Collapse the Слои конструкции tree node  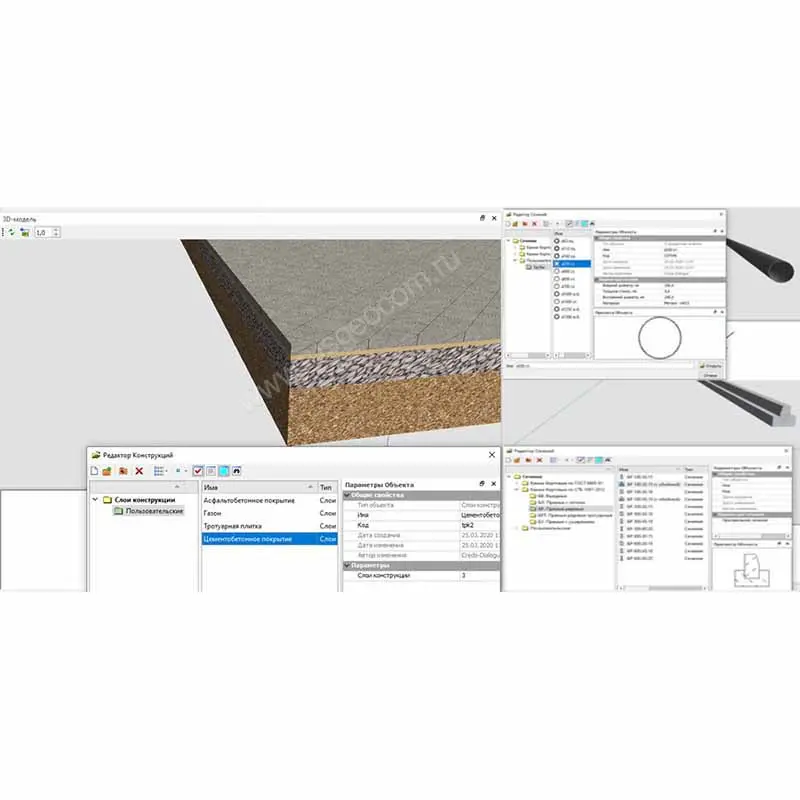point(95,499)
